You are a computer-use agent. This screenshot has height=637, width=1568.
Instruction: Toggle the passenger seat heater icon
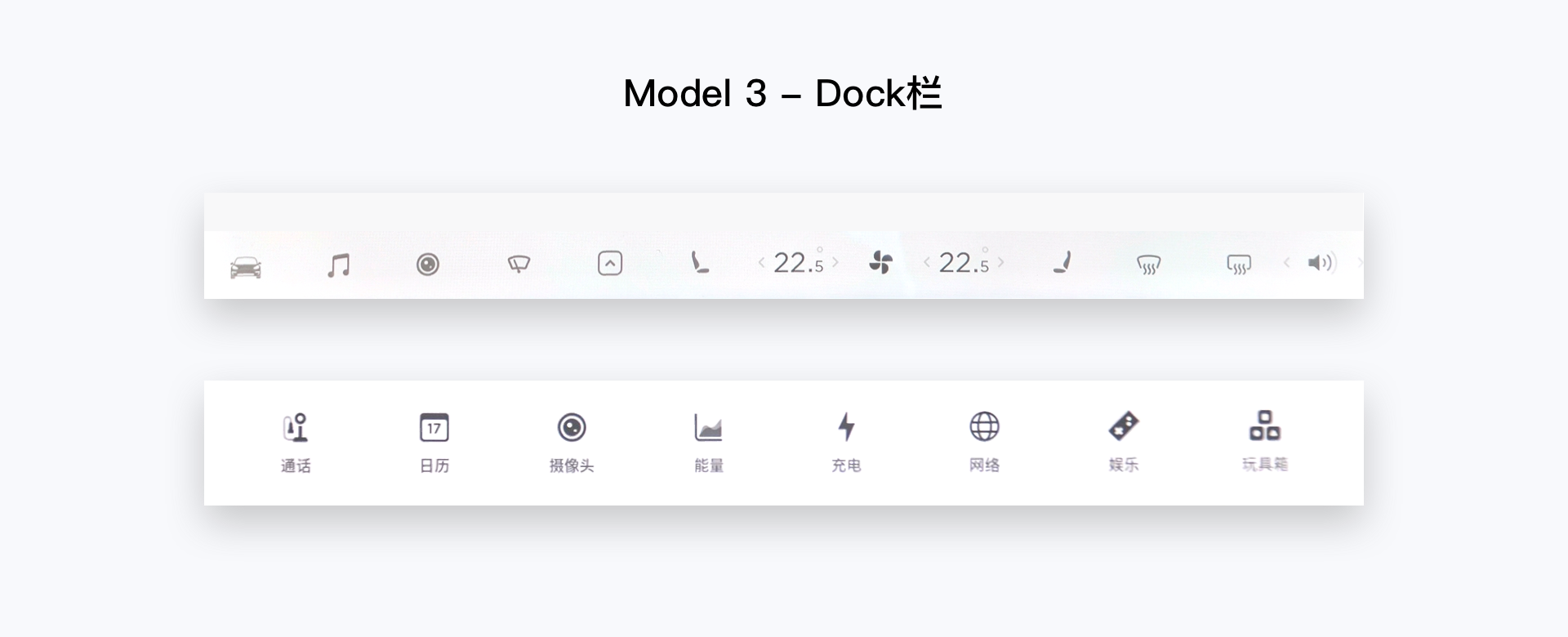click(1062, 262)
